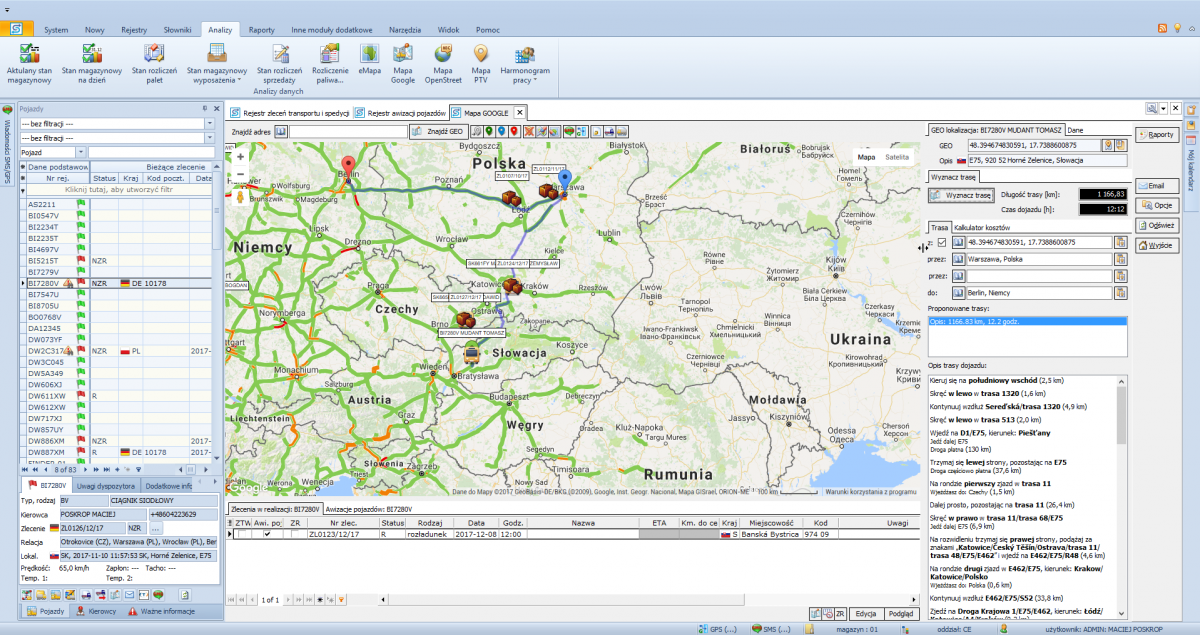
Task: Open Mapa Google from ribbon
Action: (403, 63)
